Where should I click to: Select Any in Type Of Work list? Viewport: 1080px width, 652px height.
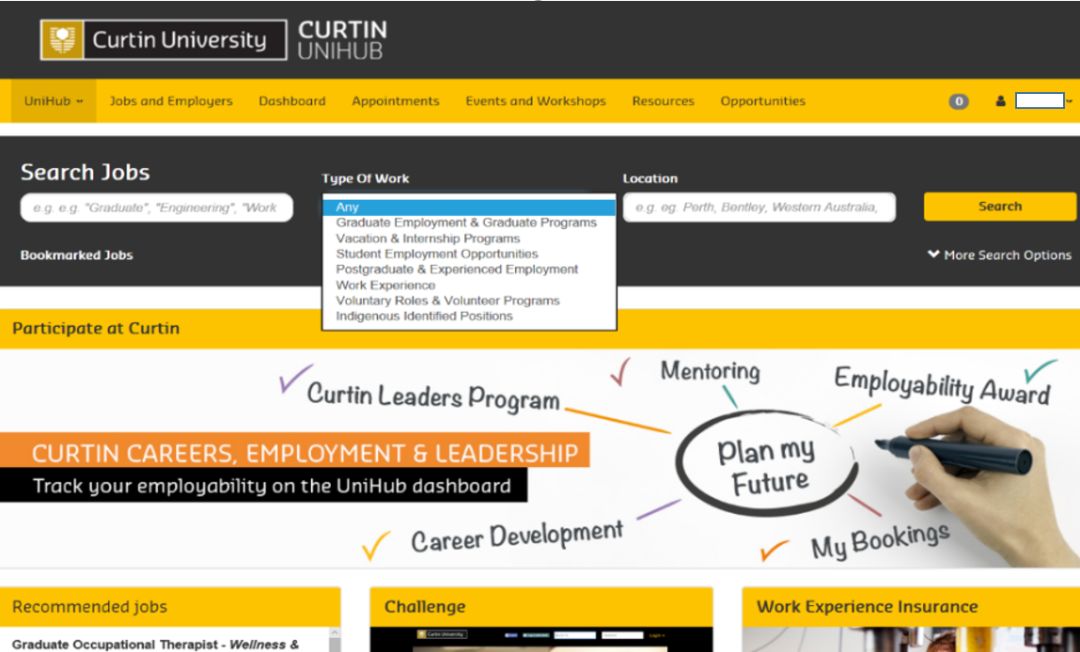pos(469,207)
